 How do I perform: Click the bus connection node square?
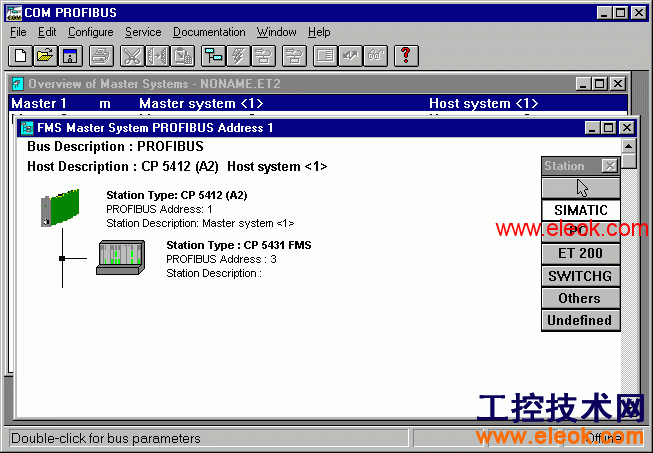coord(62,259)
